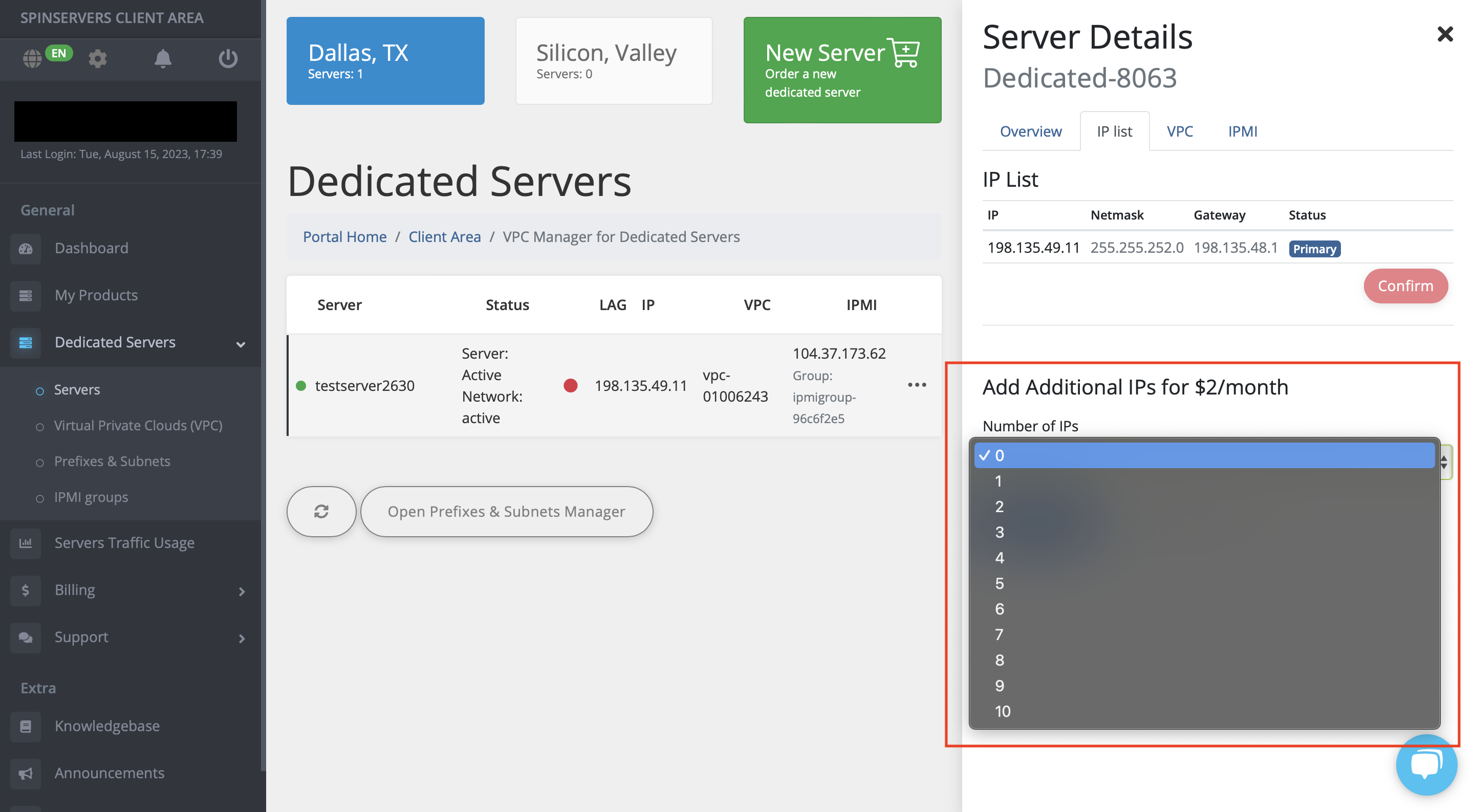1474x812 pixels.
Task: Collapse the Dedicated Servers menu chevron
Action: coord(241,344)
